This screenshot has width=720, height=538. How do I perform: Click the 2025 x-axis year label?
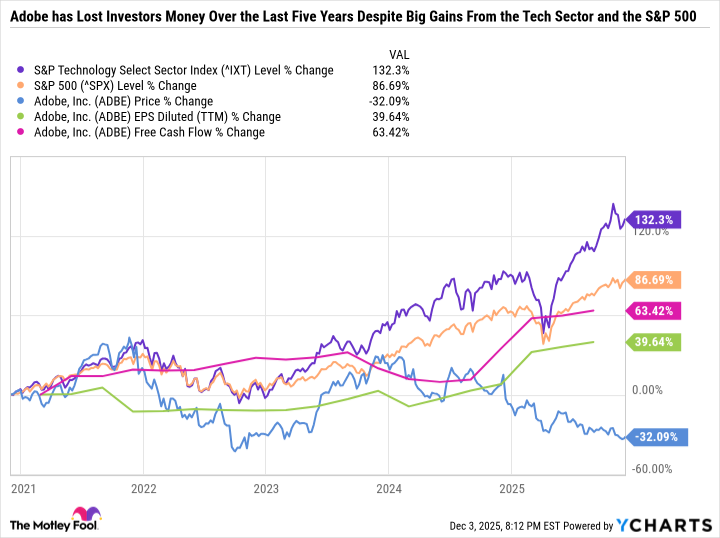(x=511, y=489)
